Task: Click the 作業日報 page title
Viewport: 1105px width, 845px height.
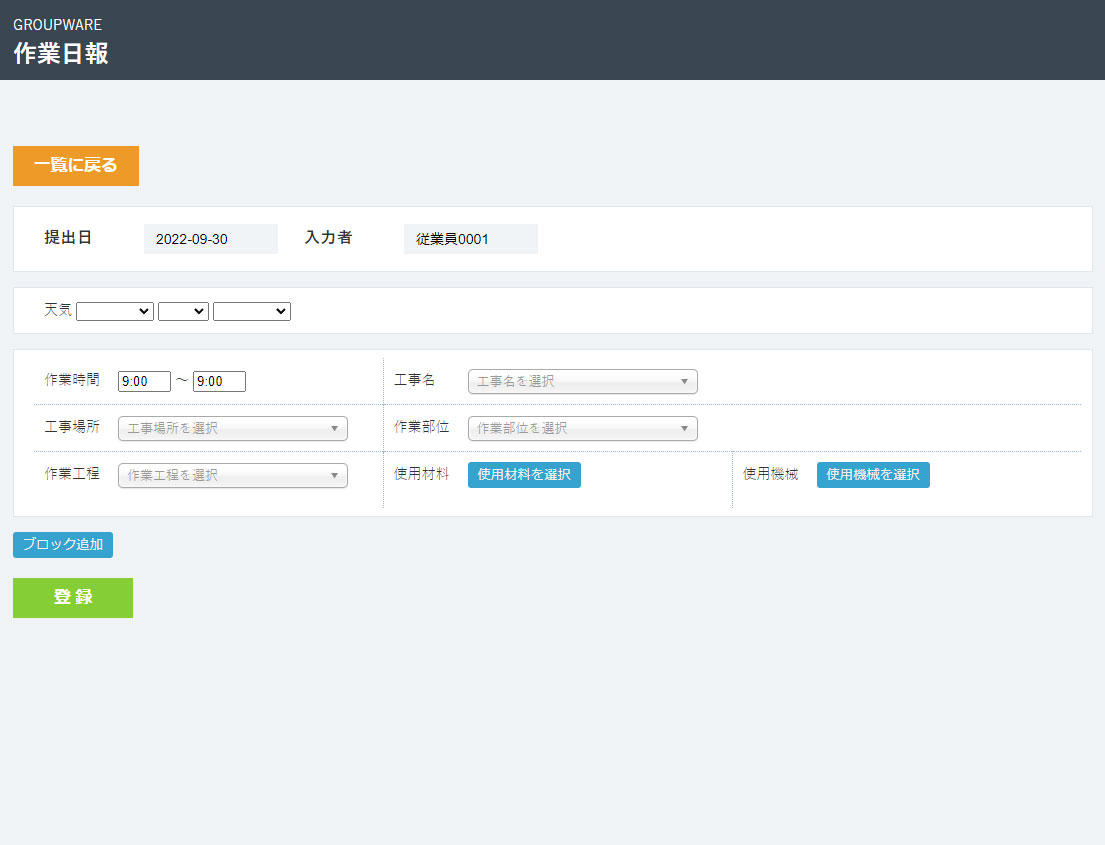Action: [61, 54]
